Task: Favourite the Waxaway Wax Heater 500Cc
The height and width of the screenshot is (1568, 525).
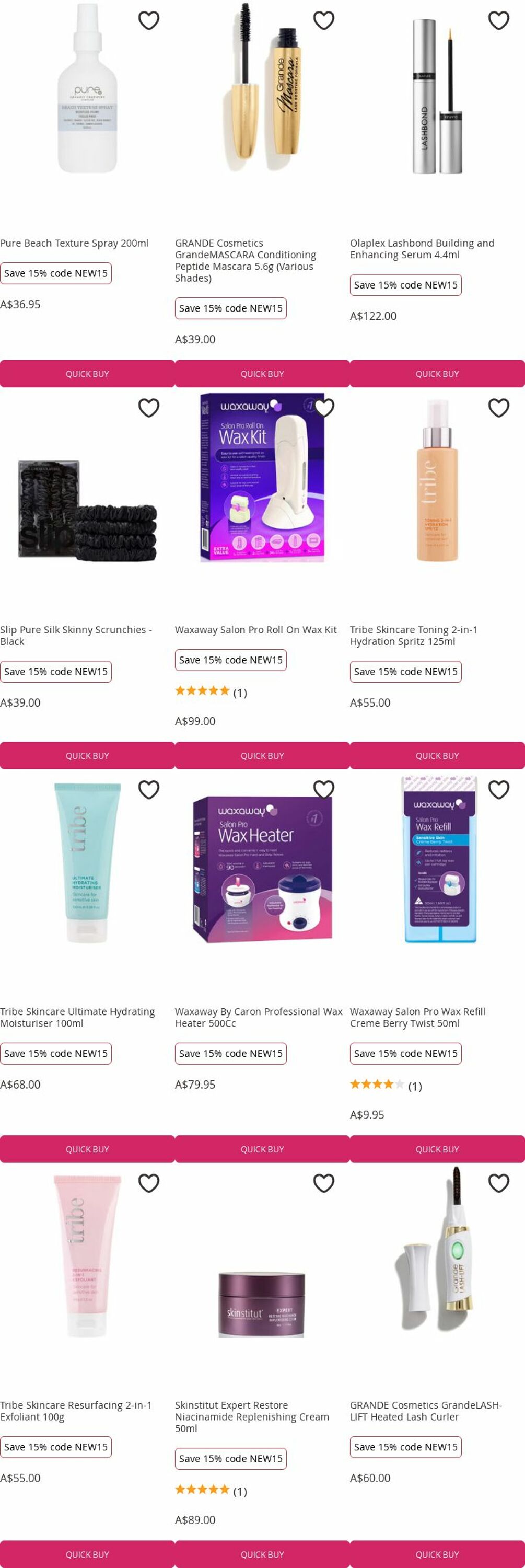Action: (324, 789)
